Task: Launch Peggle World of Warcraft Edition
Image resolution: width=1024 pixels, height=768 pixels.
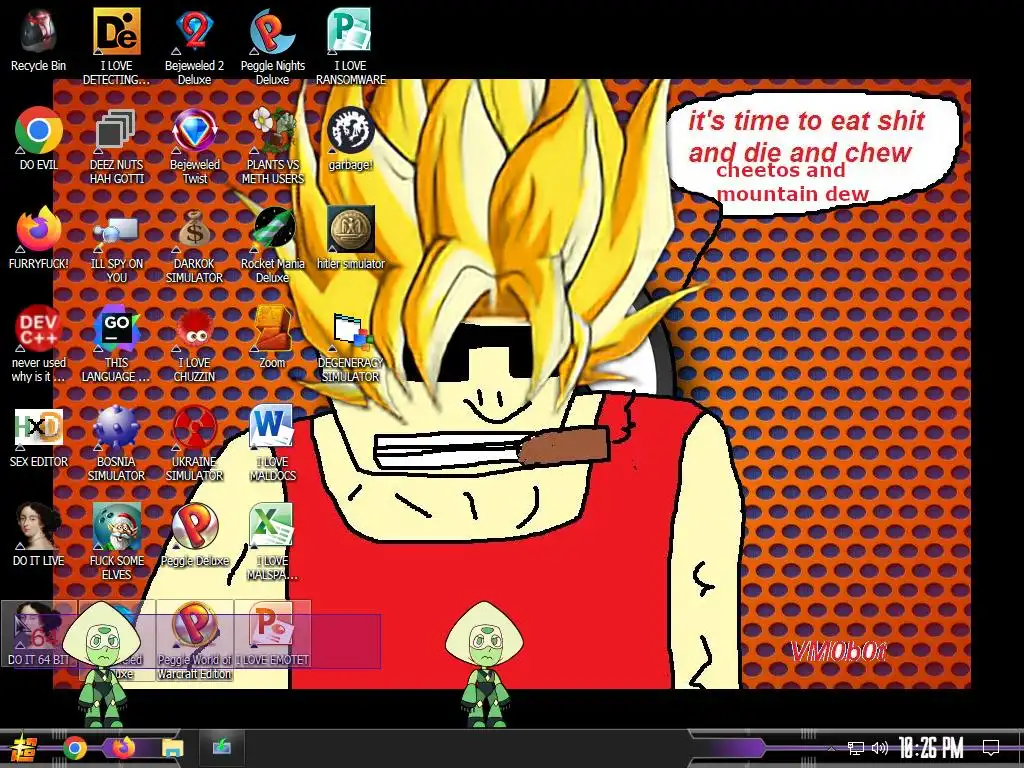Action: tap(194, 641)
